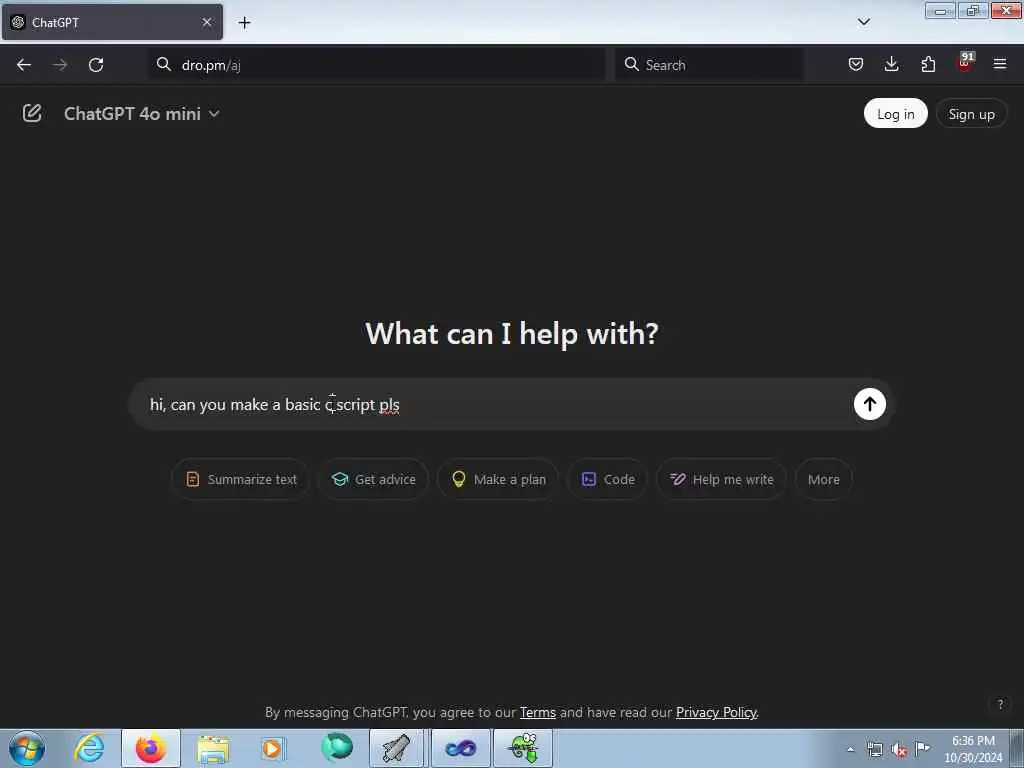
Task: Show hidden tray icons arrow
Action: 850,750
